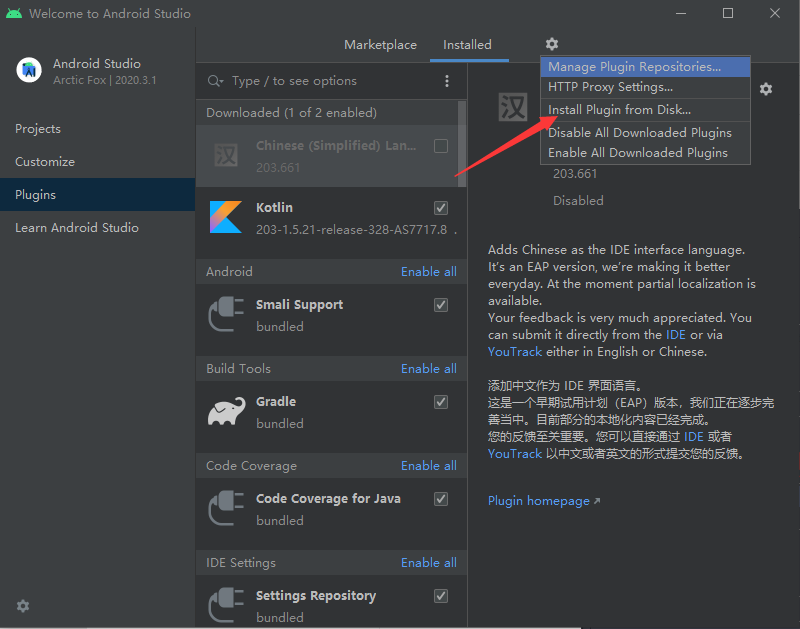The width and height of the screenshot is (800, 629).
Task: Toggle the Kotlin plugin checkbox
Action: [441, 208]
